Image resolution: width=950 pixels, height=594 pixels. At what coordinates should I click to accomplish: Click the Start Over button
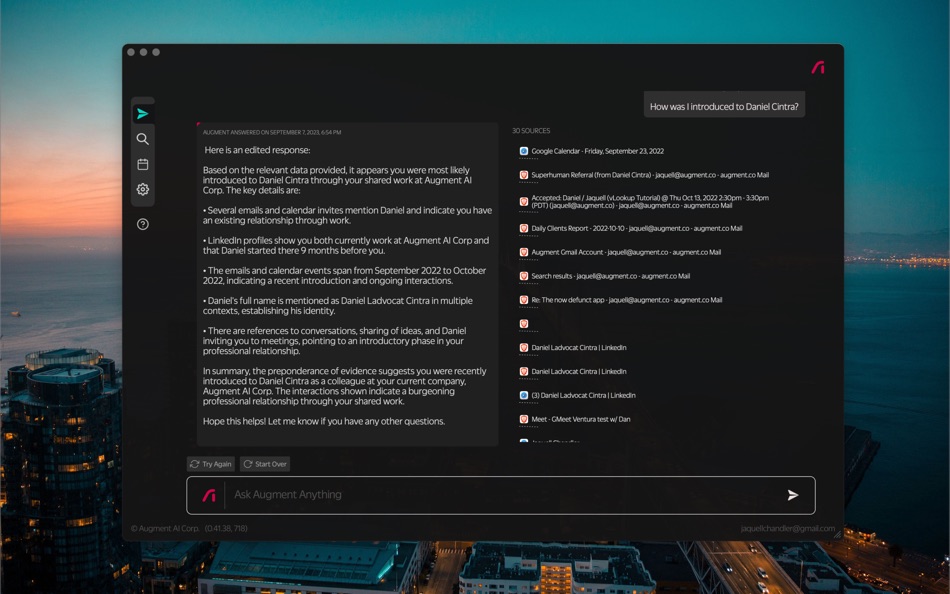pyautogui.click(x=265, y=464)
